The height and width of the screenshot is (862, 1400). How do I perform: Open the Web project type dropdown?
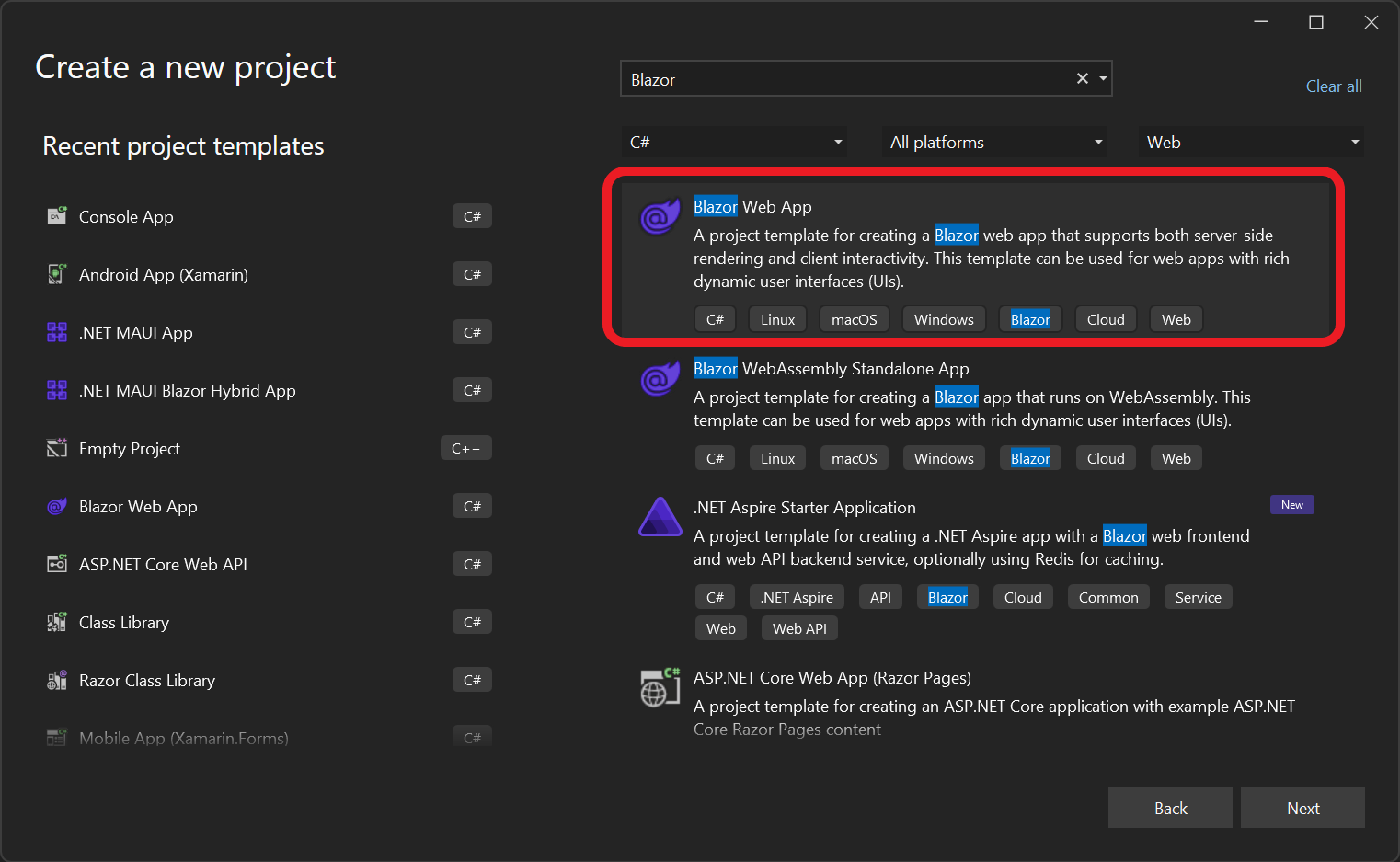[1251, 142]
